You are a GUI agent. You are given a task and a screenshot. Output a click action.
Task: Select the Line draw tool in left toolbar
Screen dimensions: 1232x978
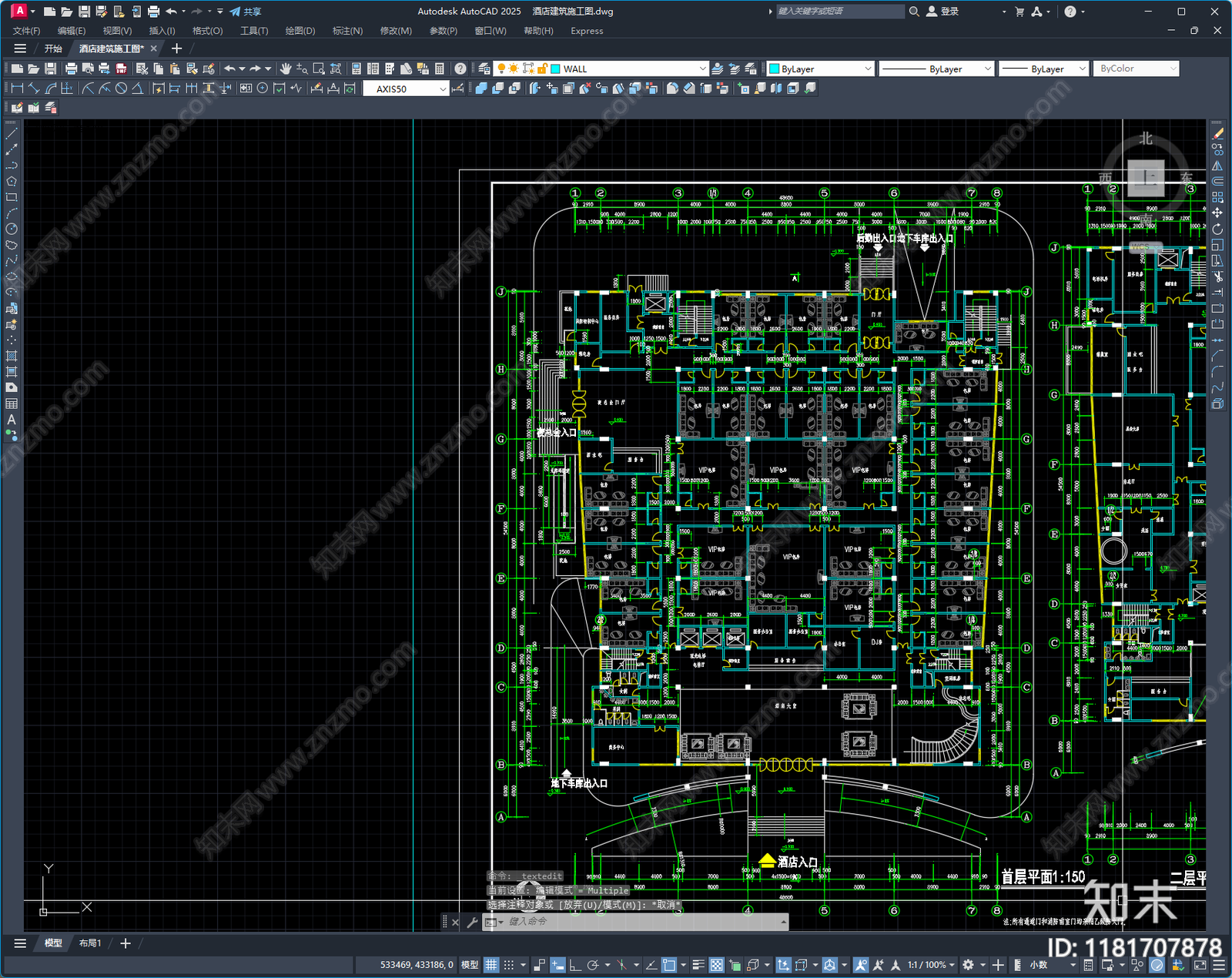(12, 134)
